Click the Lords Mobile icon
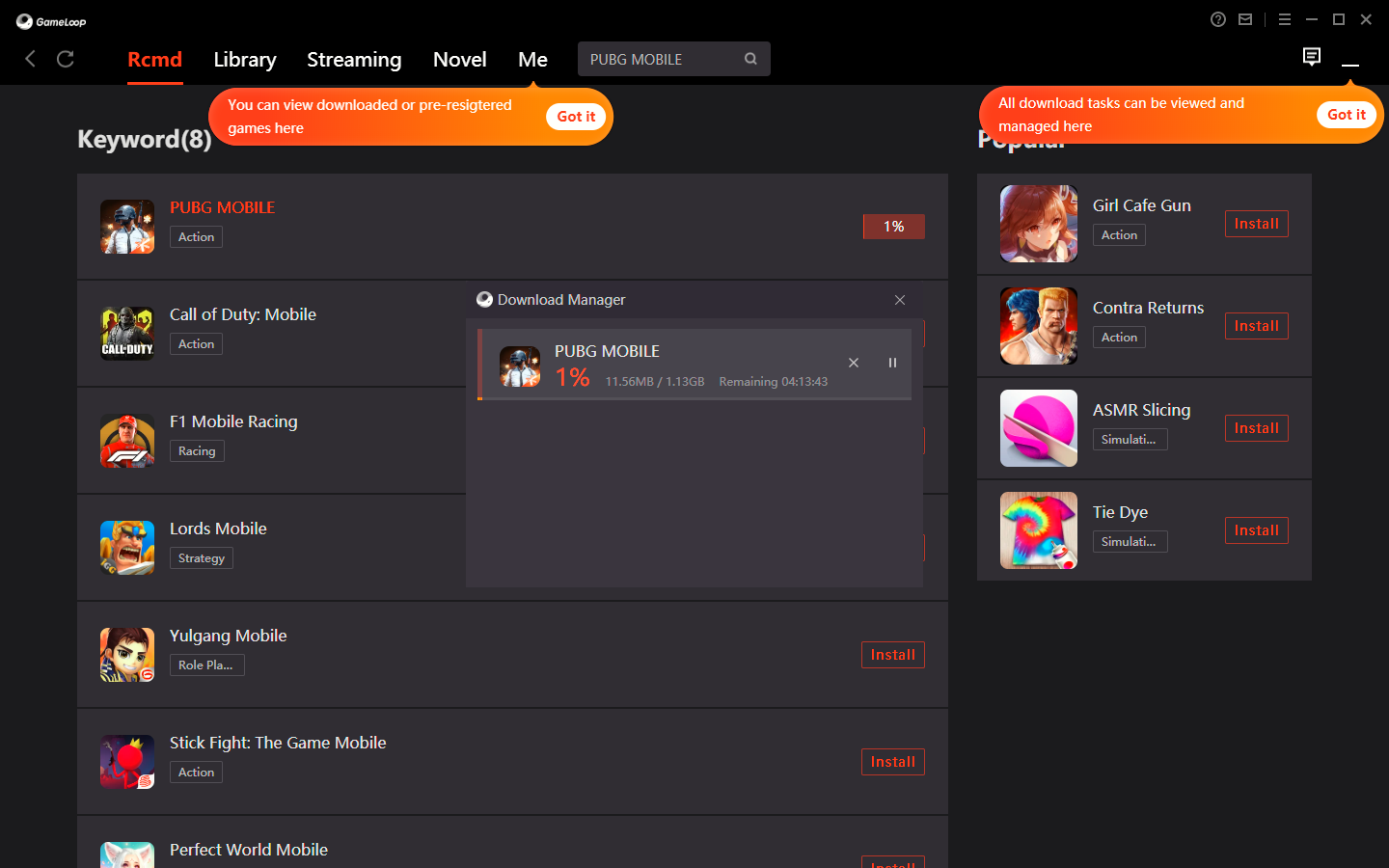 coord(127,548)
